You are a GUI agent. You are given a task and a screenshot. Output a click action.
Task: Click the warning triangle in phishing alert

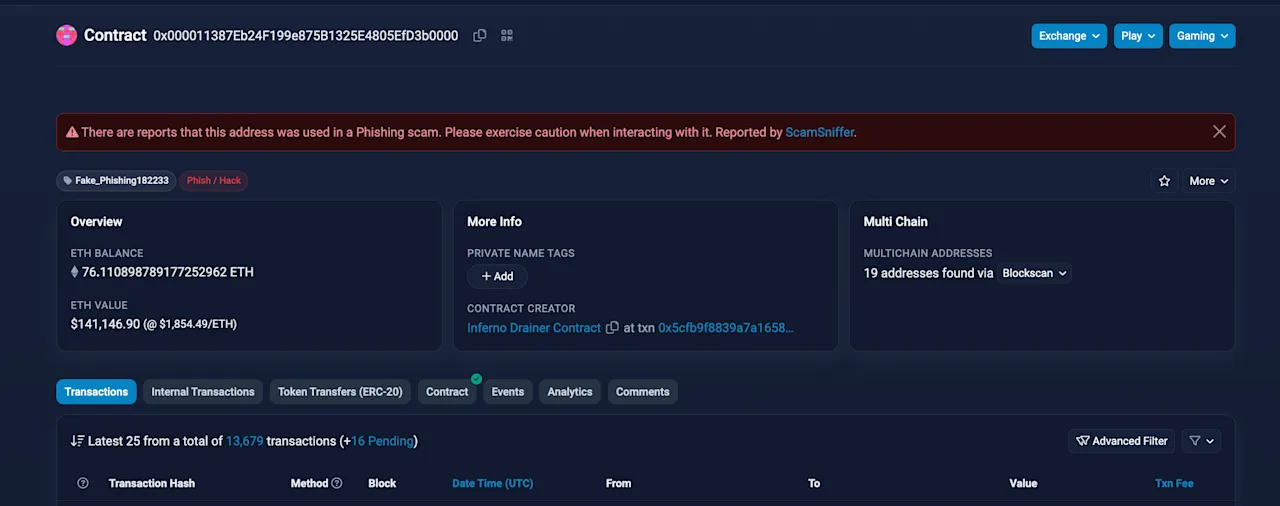point(72,132)
